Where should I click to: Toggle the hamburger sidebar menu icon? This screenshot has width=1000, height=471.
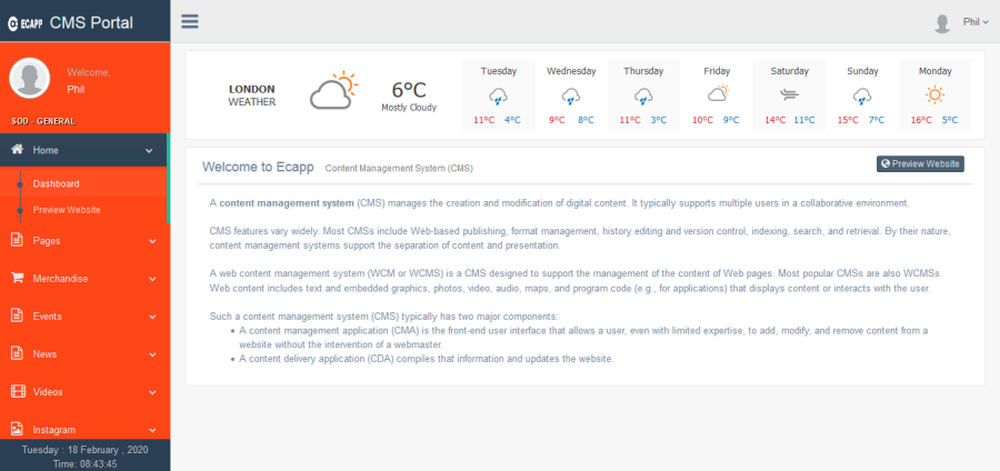[189, 21]
